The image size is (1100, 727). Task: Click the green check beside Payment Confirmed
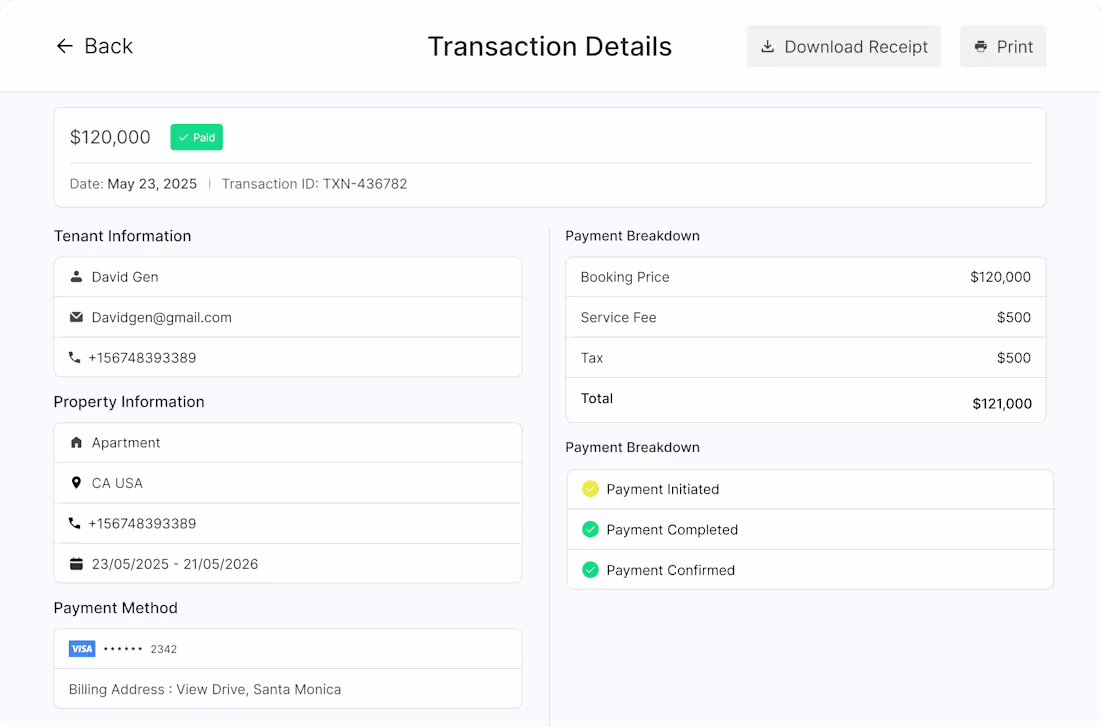coord(591,570)
